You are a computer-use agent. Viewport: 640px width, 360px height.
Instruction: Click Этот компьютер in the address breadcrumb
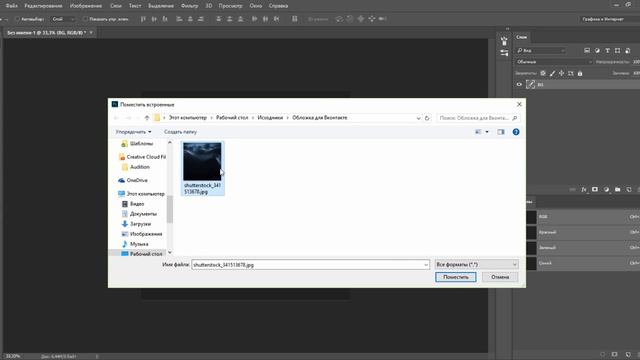point(188,118)
